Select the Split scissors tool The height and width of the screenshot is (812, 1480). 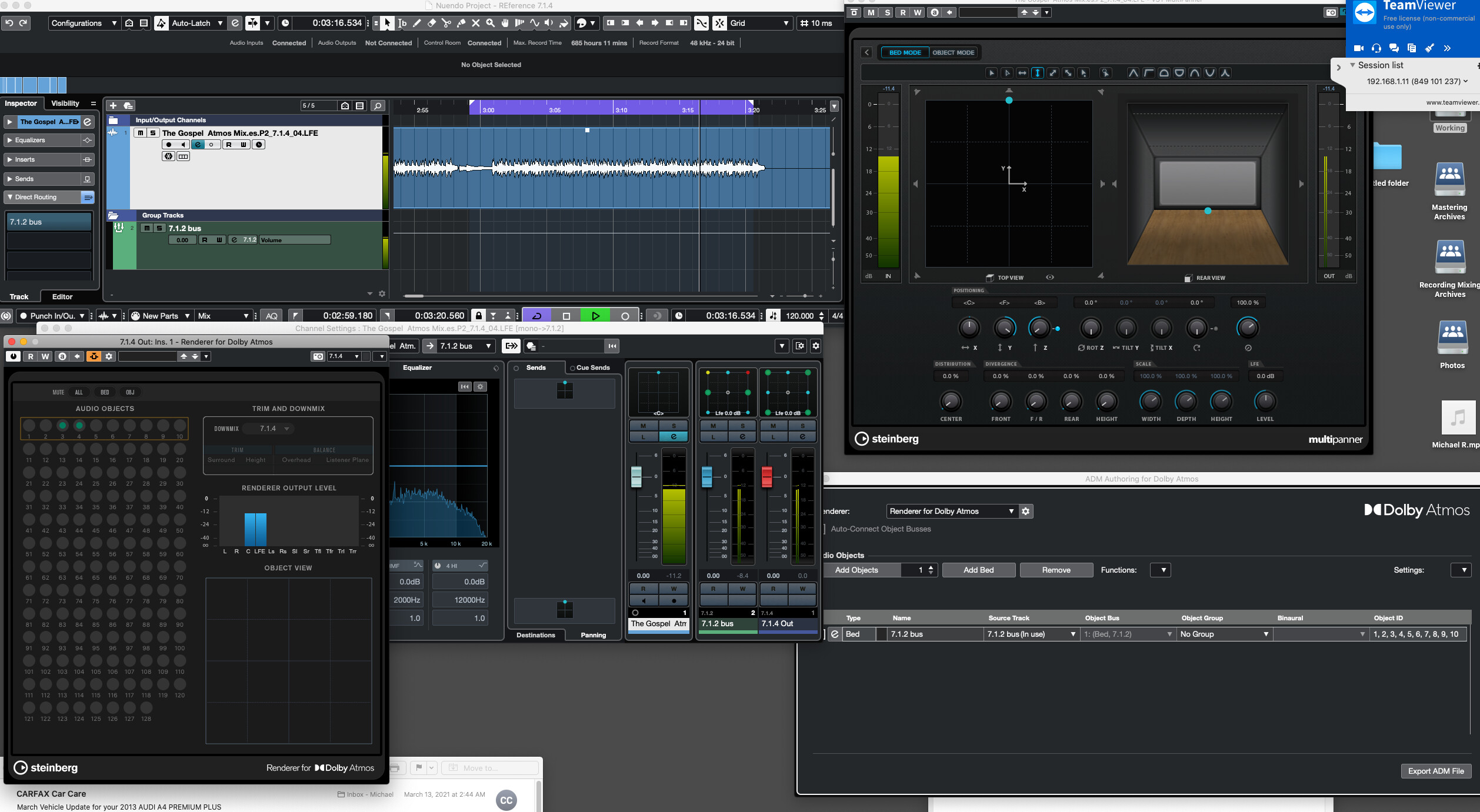pos(446,23)
